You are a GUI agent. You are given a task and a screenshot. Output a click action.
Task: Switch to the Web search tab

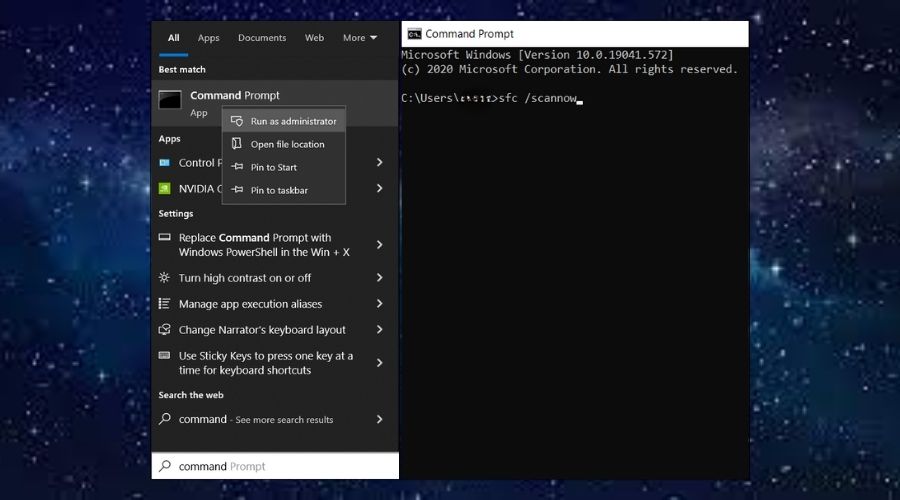coord(314,38)
